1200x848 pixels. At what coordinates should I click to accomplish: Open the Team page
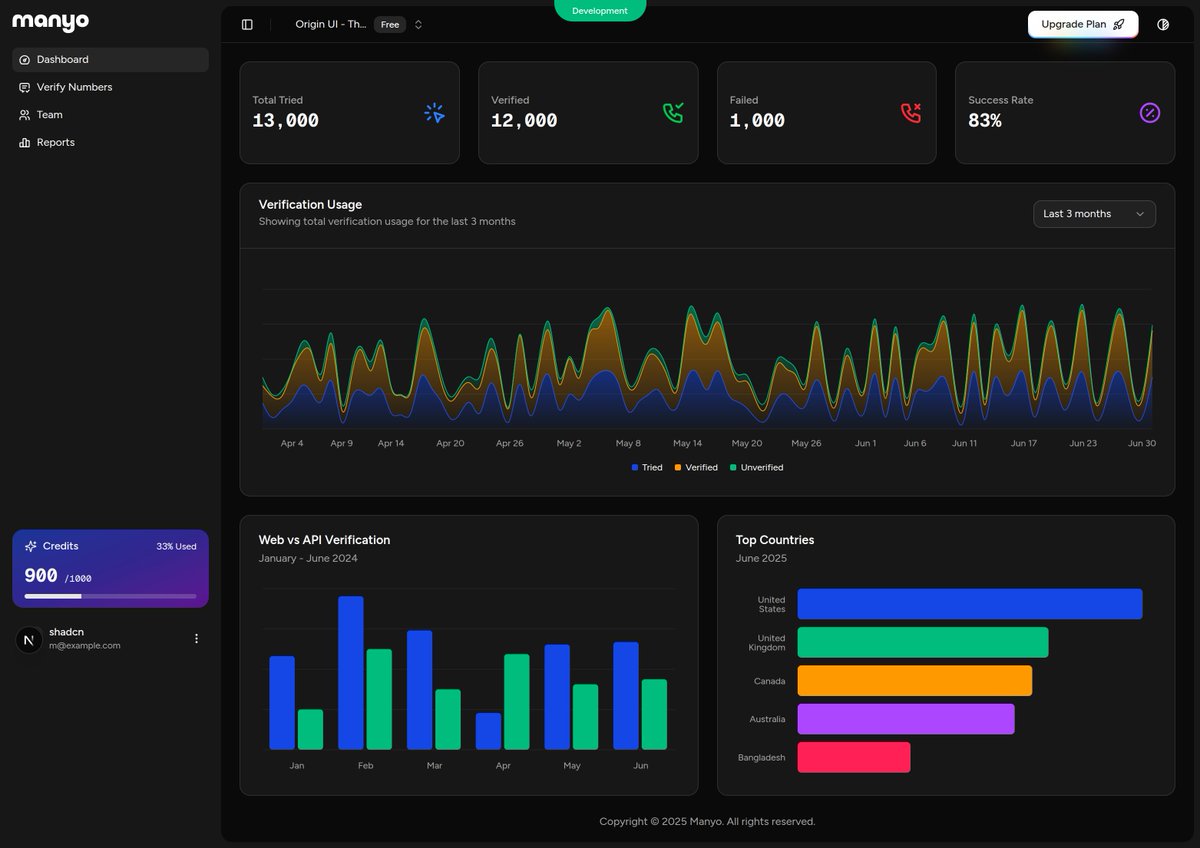point(110,115)
